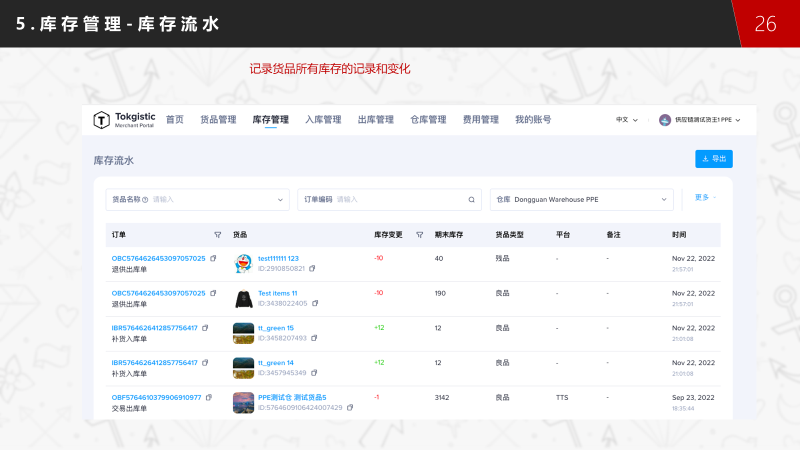Open the 首页 tab
Image resolution: width=800 pixels, height=450 pixels.
174,119
